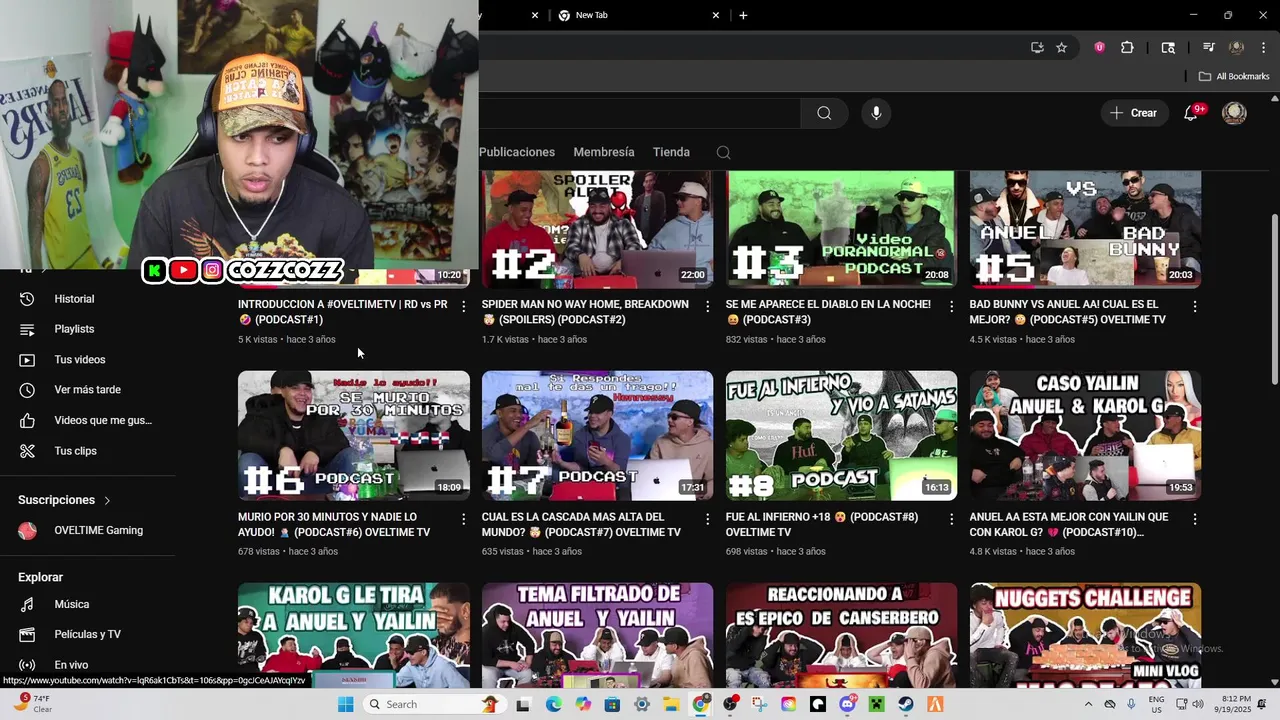This screenshot has width=1280, height=720.
Task: Switch to the Membresía channel tab
Action: (x=604, y=152)
